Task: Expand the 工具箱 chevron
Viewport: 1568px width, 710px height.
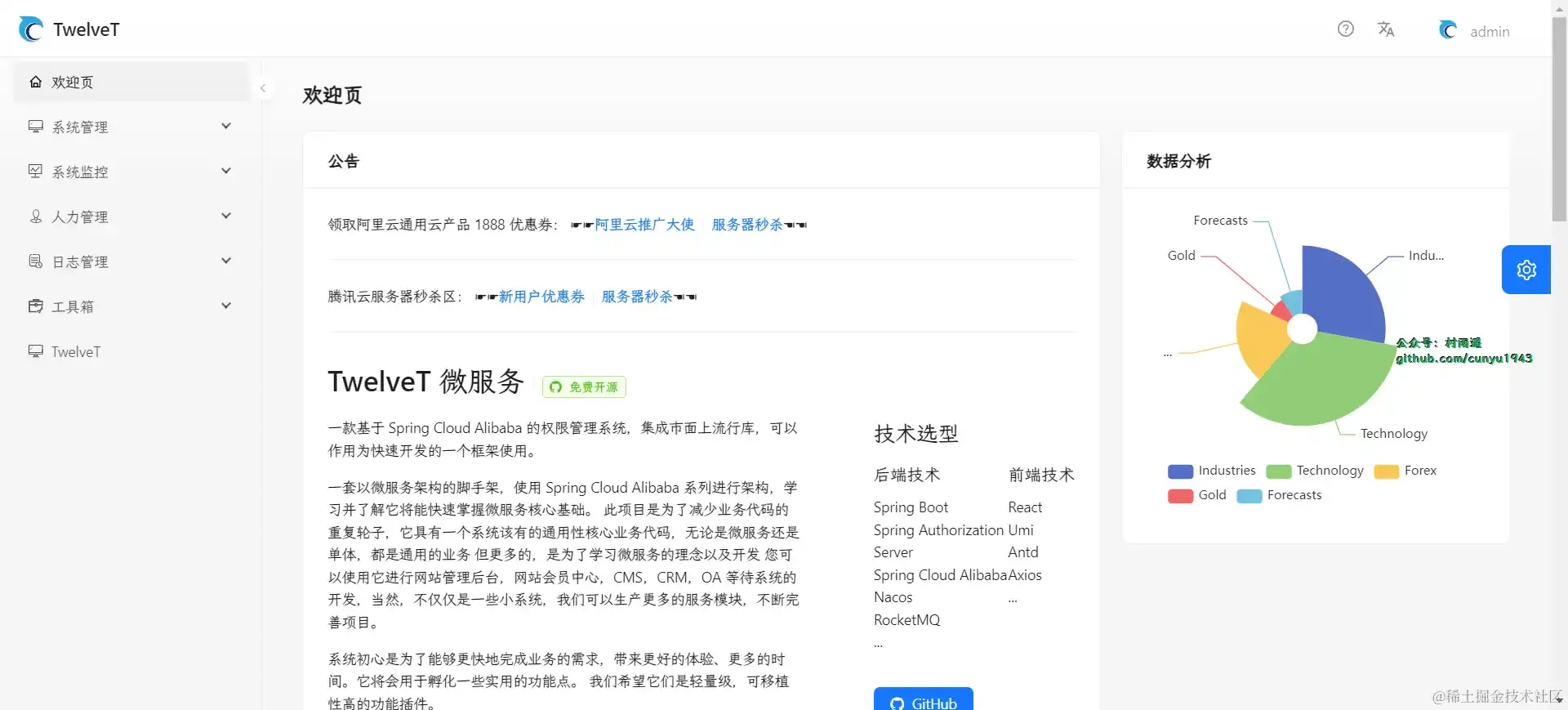Action: click(x=226, y=306)
